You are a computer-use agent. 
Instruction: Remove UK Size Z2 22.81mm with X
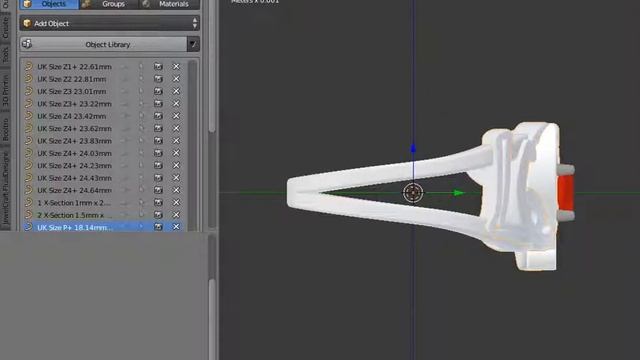tap(176, 79)
